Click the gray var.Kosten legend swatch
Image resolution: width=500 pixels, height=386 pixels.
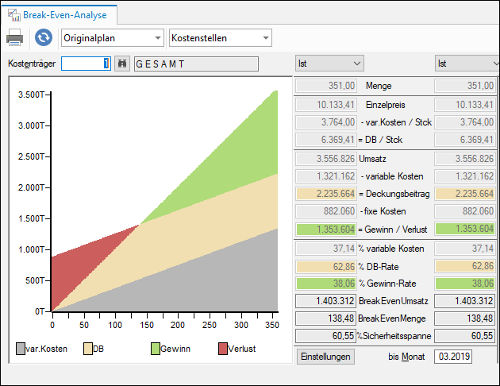tap(21, 349)
